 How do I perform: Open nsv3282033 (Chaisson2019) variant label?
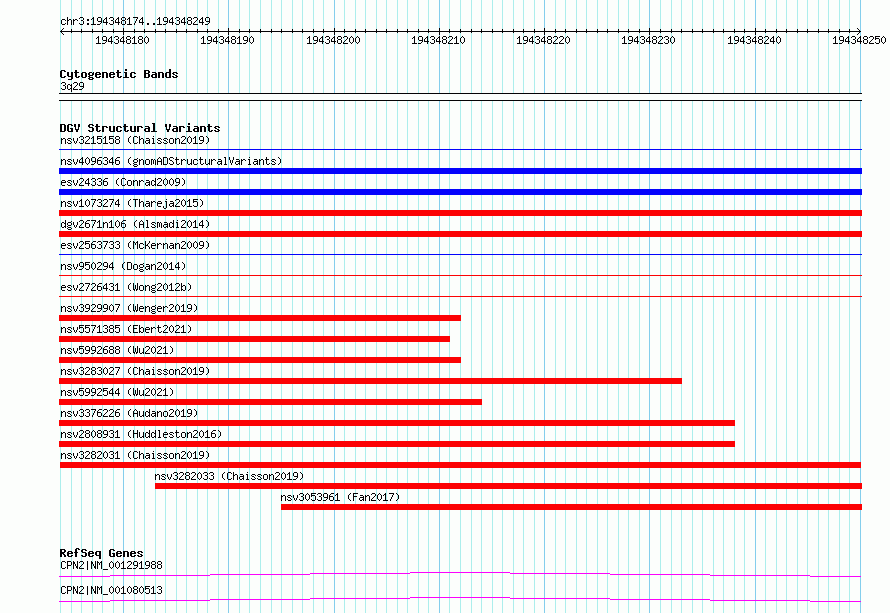click(229, 476)
